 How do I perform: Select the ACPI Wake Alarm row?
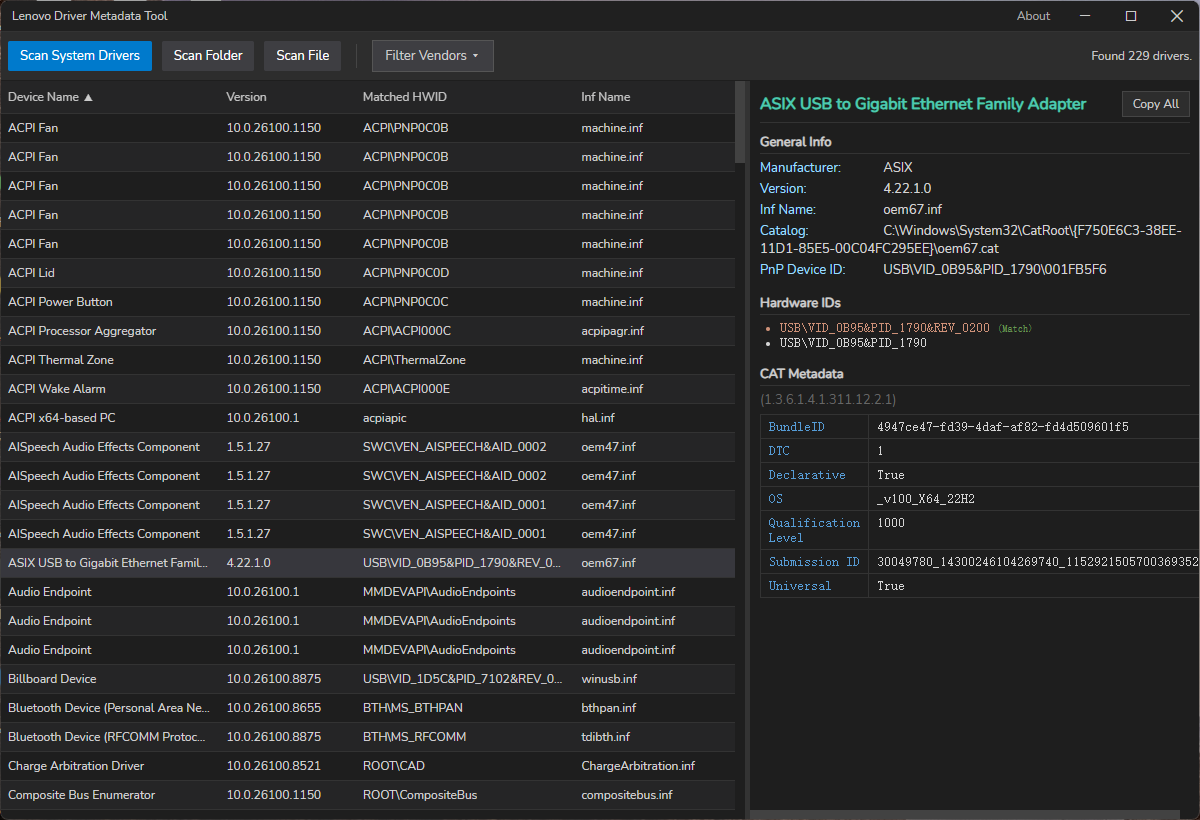click(x=367, y=389)
